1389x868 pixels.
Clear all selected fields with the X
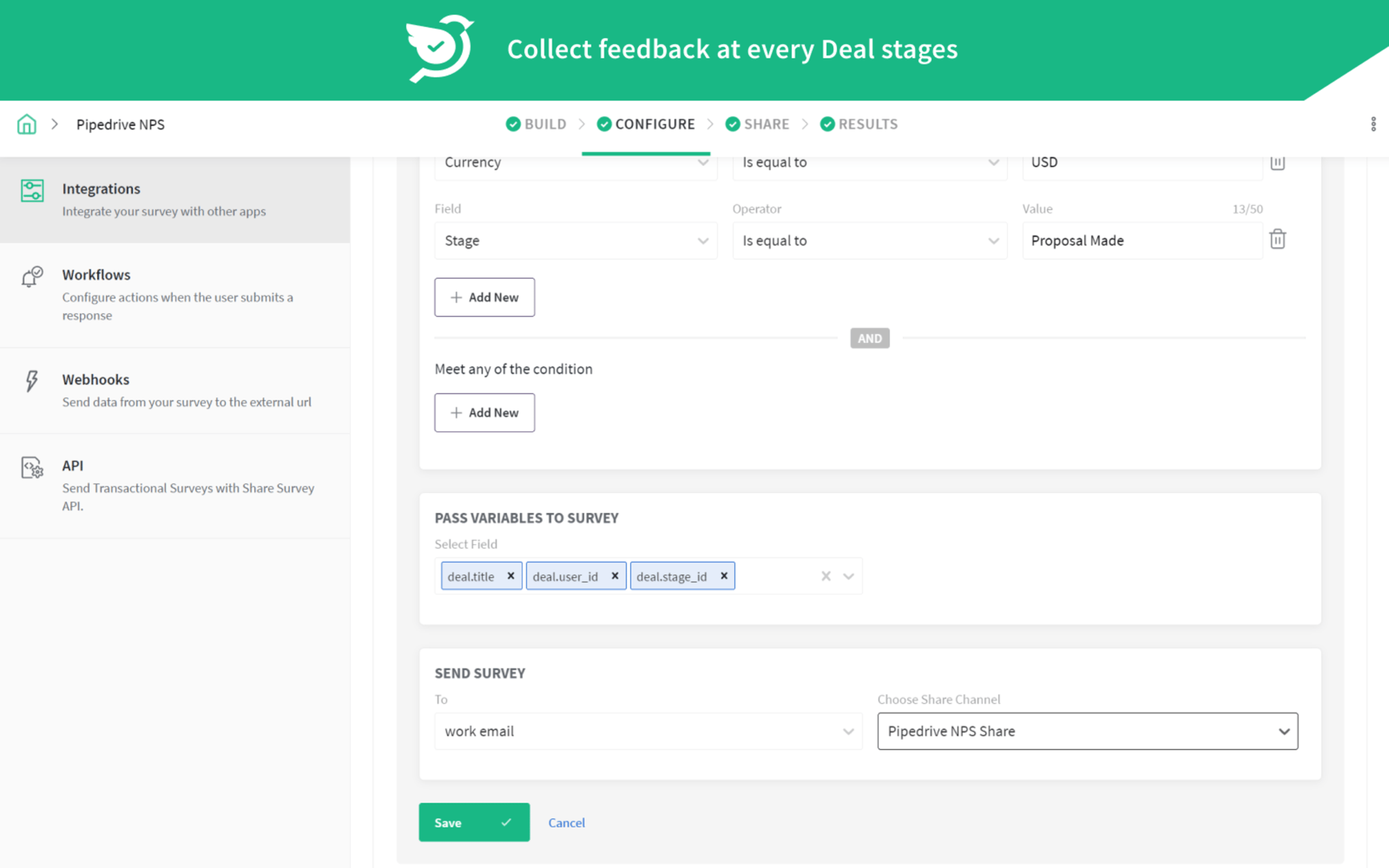[x=826, y=576]
